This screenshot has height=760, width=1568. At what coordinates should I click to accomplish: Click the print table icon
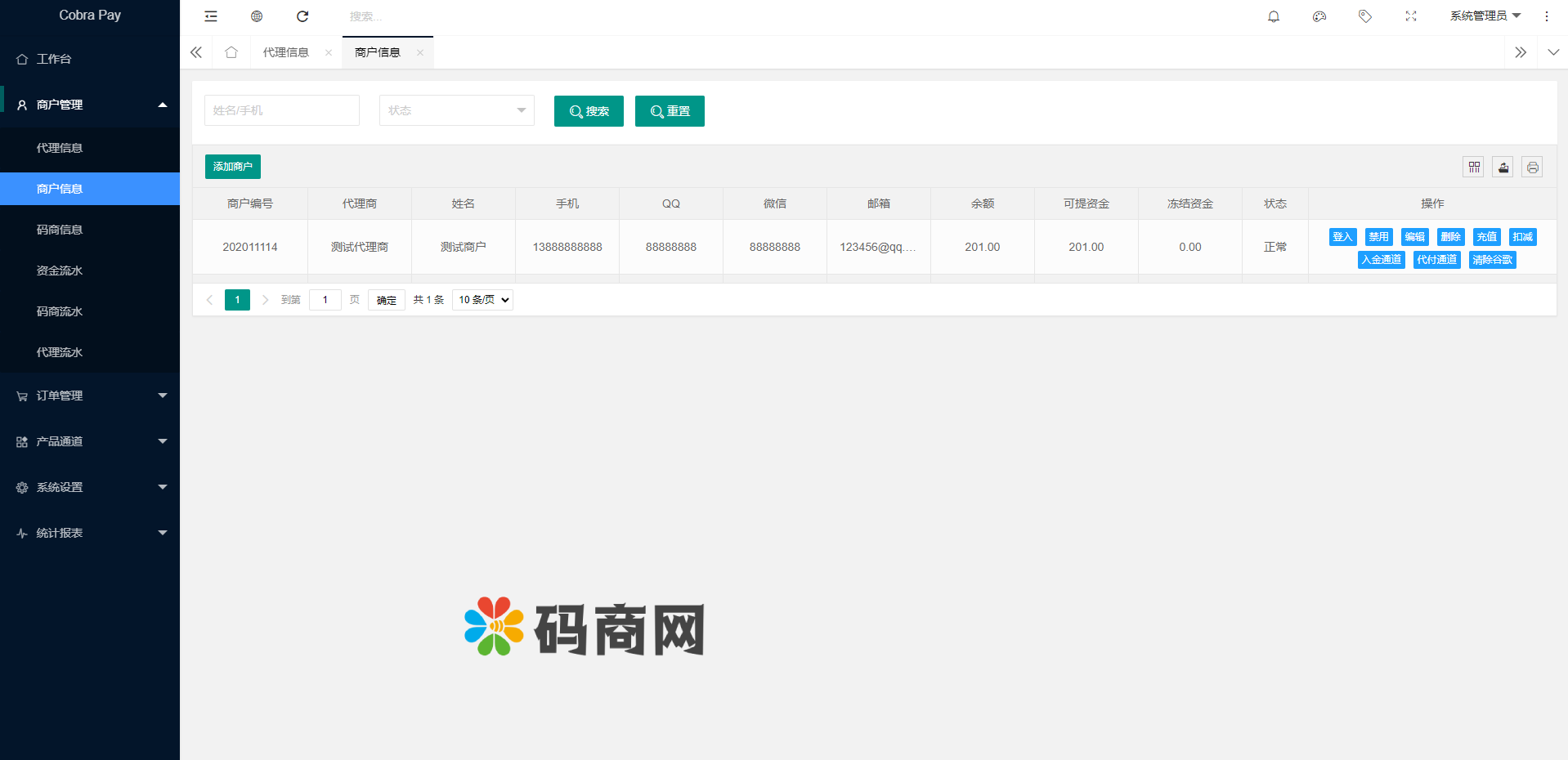pos(1531,168)
